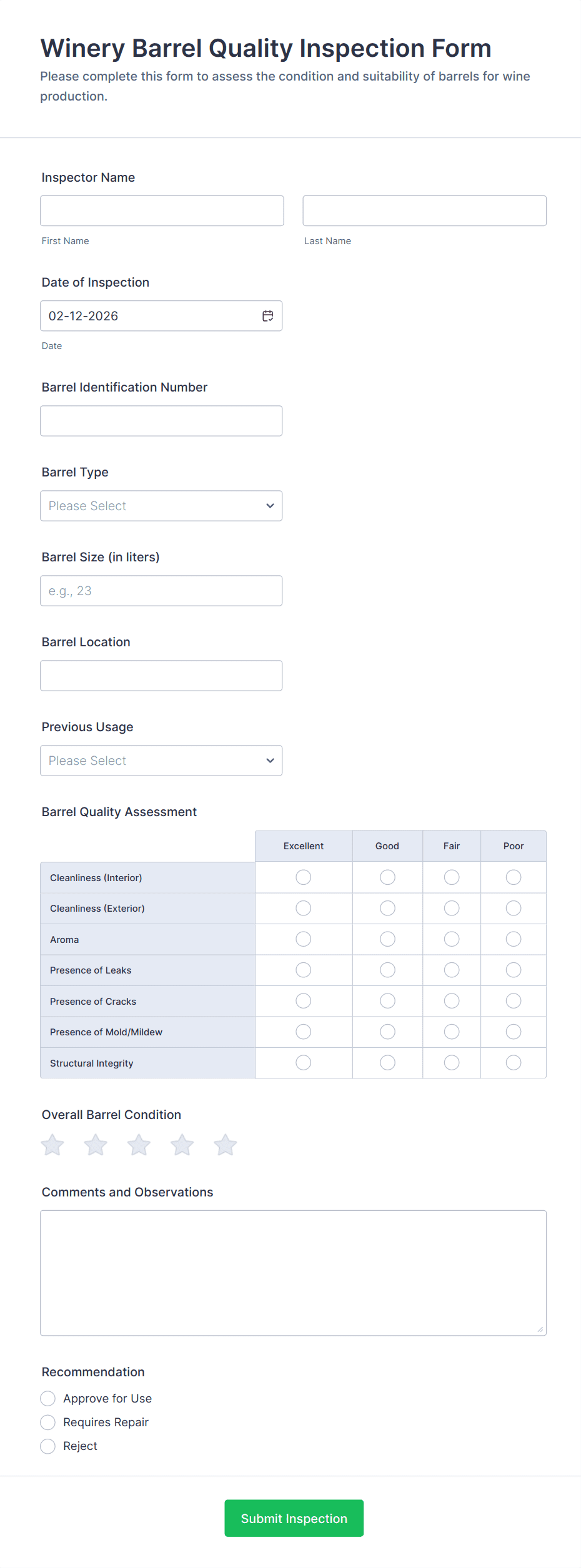Click the Comments and Observations textarea
This screenshot has width=581, height=1568.
(293, 1273)
